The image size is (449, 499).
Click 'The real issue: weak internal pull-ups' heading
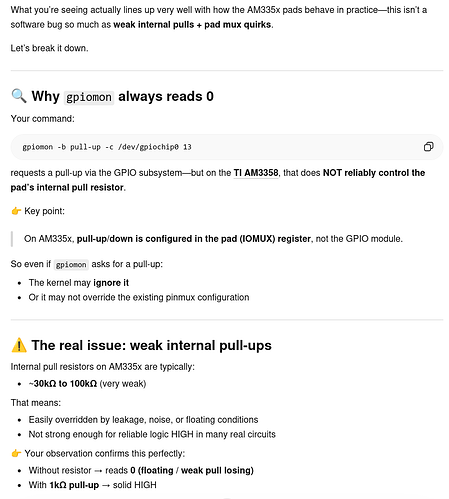(x=151, y=345)
